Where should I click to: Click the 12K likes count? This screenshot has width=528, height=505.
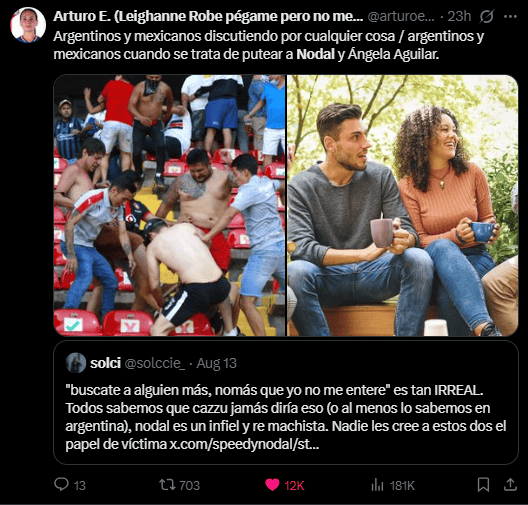tap(294, 485)
